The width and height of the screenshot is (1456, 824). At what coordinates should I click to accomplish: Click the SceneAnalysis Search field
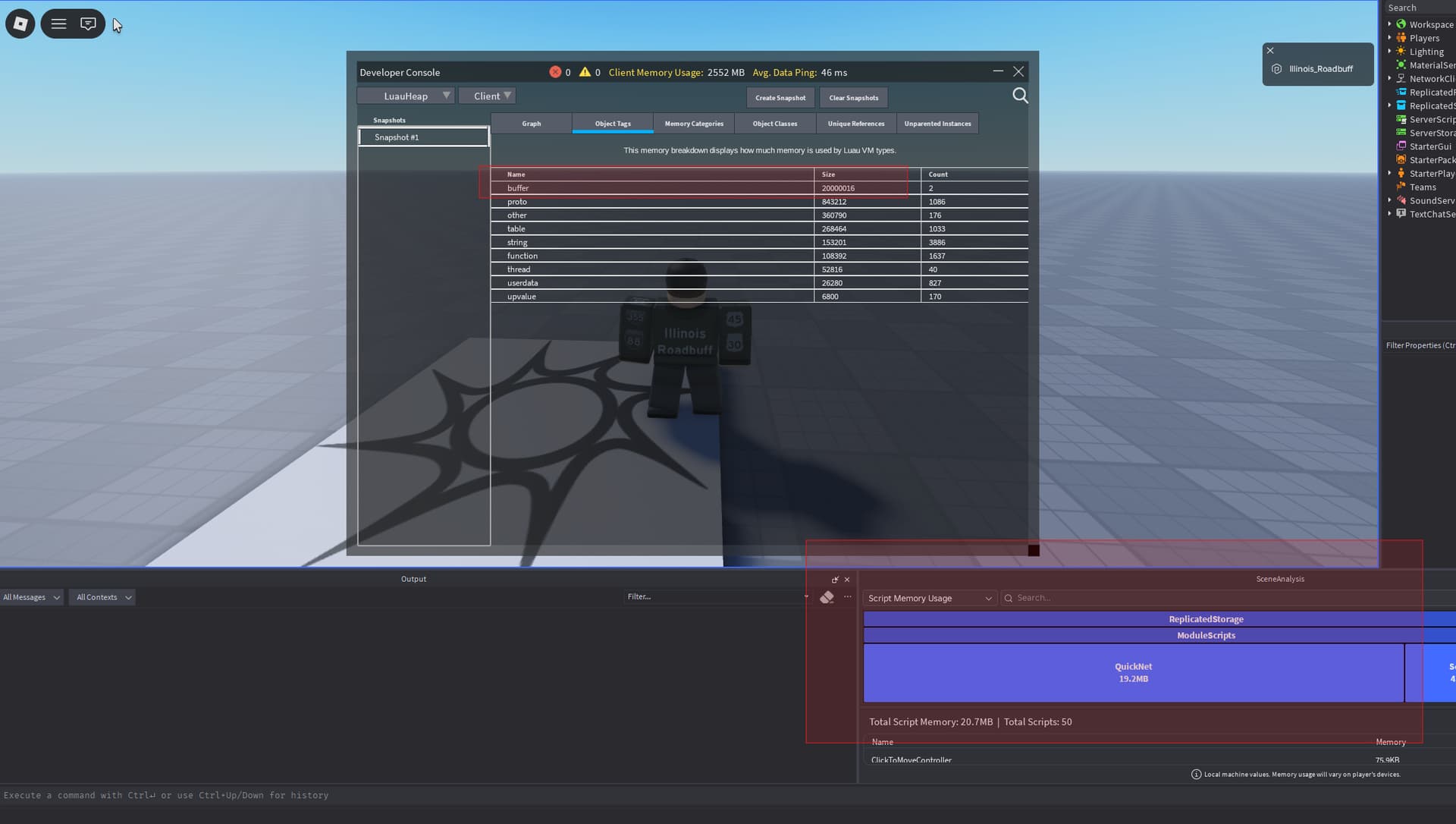[1228, 599]
